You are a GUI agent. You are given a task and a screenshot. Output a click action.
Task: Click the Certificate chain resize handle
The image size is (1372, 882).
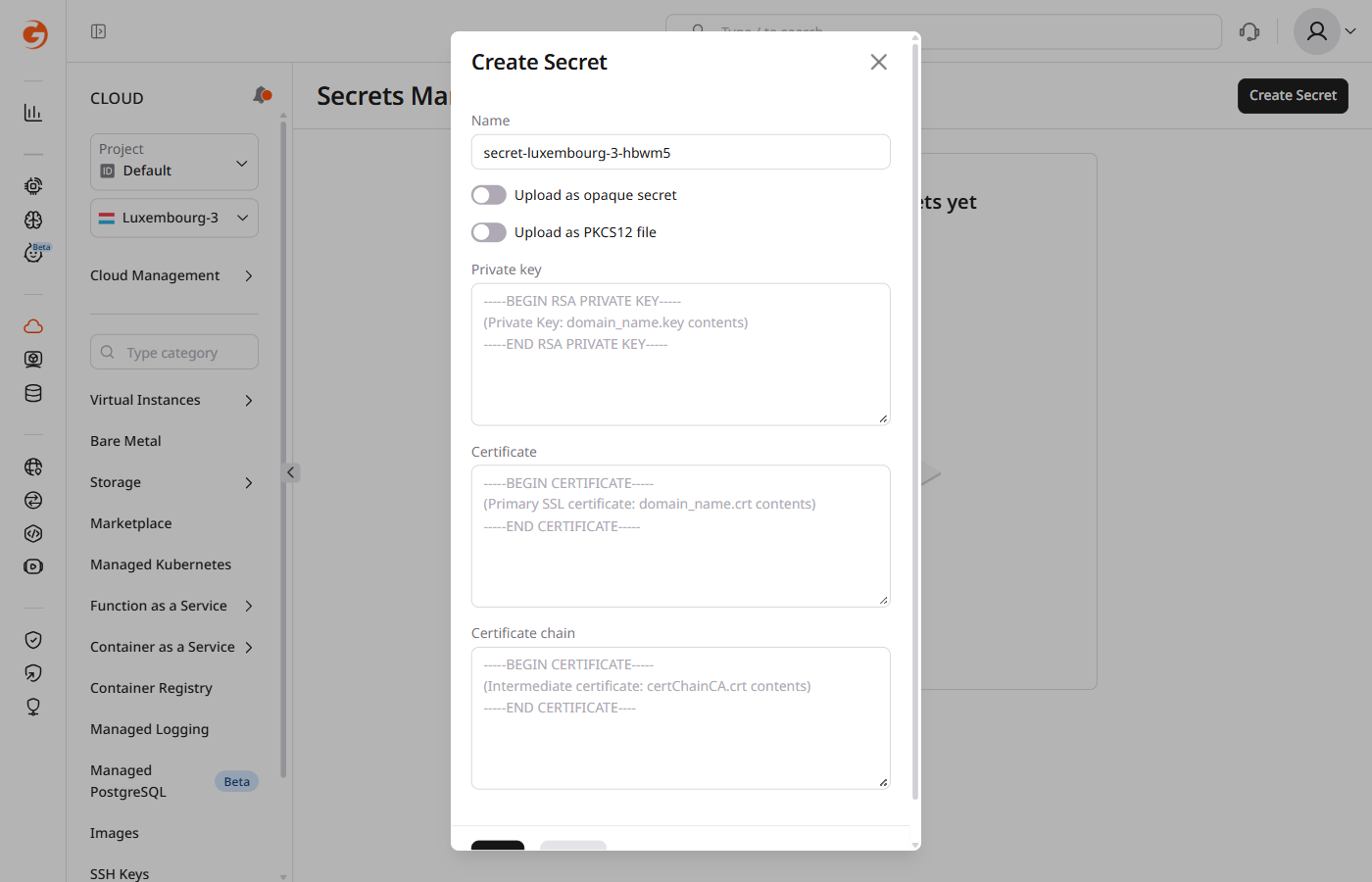point(883,782)
